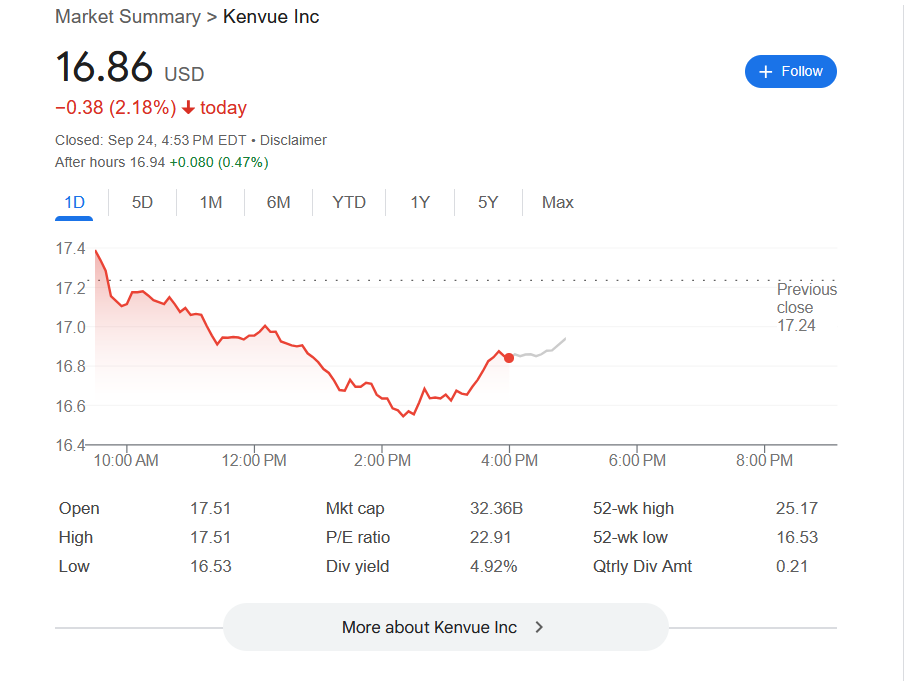Select the 1Y time range tab
The height and width of the screenshot is (681, 904).
420,202
